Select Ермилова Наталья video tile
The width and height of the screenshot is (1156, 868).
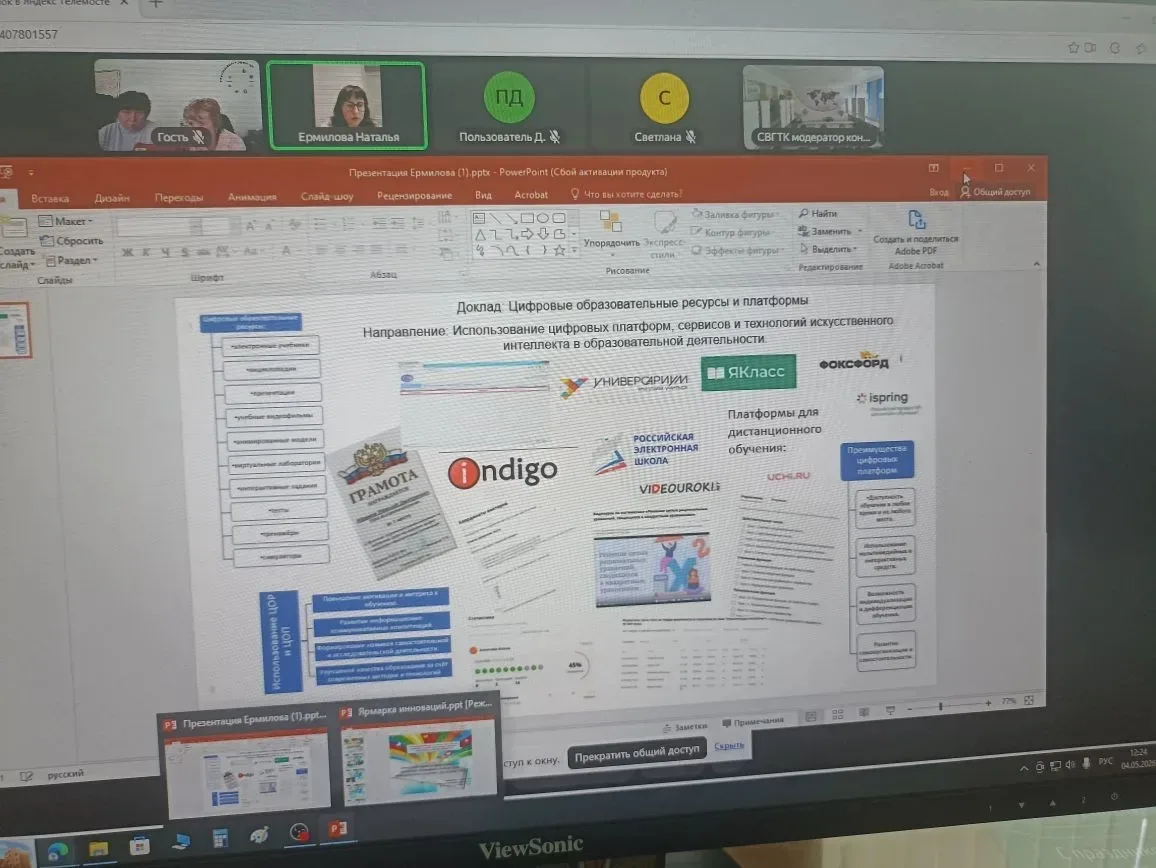click(x=347, y=105)
